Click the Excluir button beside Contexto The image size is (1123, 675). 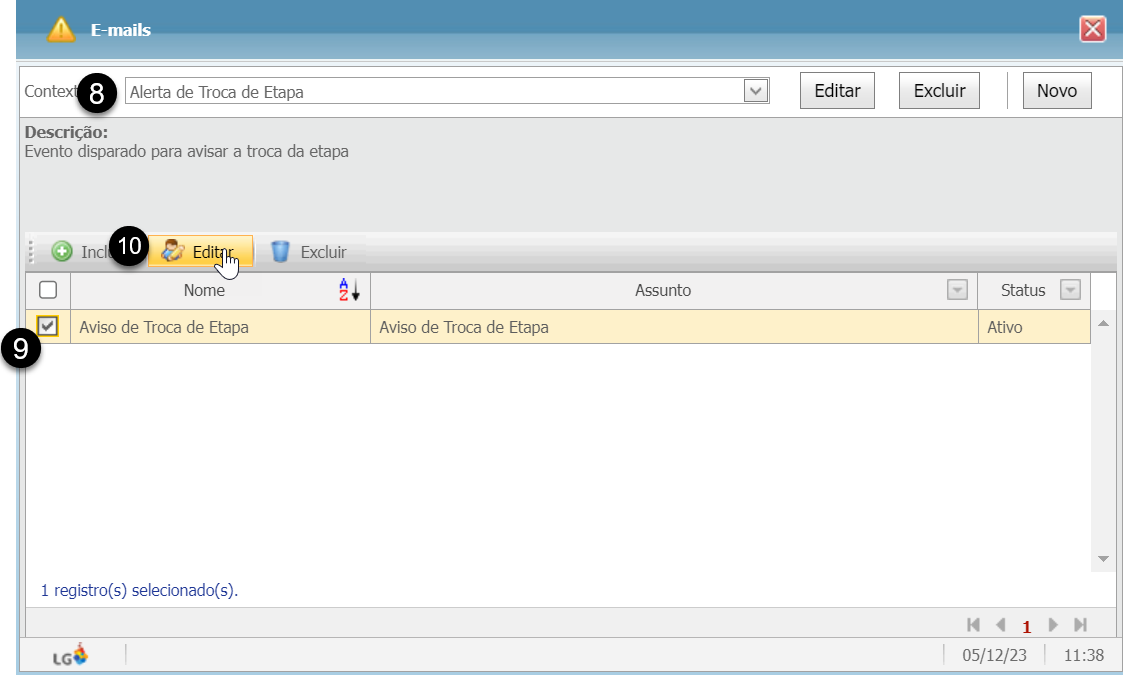pyautogui.click(x=939, y=90)
